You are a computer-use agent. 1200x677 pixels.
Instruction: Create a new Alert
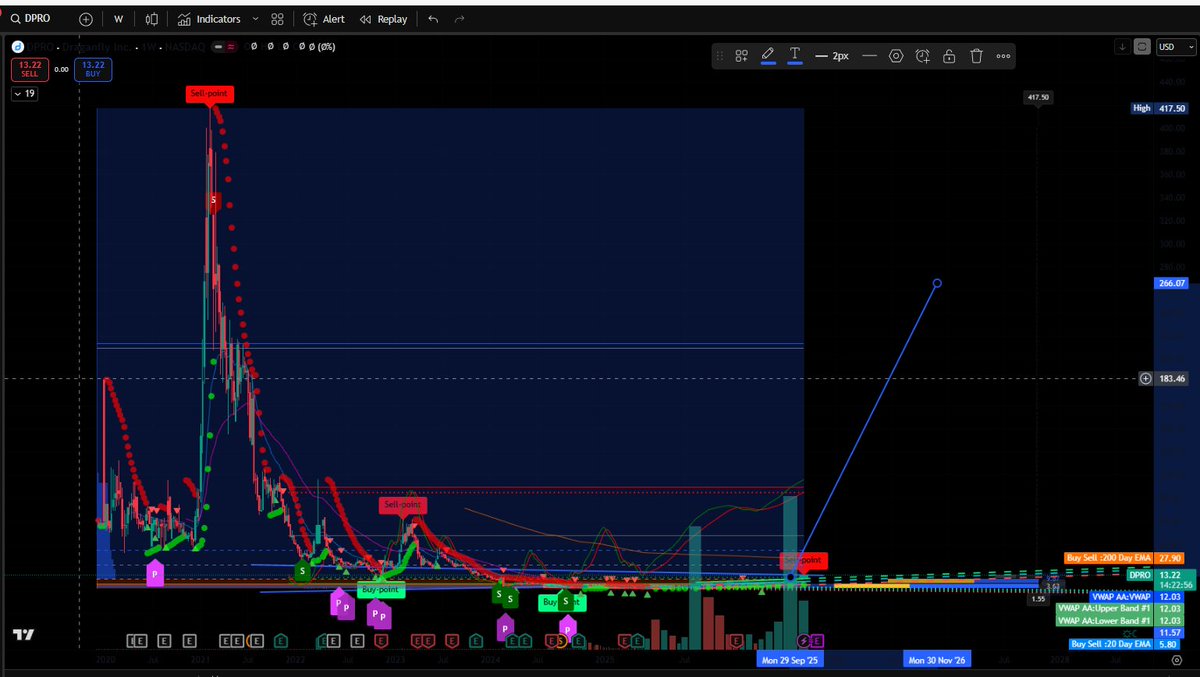[324, 19]
